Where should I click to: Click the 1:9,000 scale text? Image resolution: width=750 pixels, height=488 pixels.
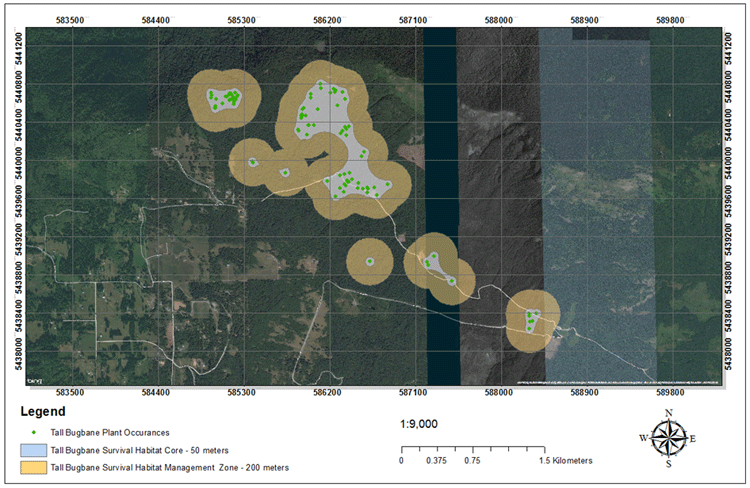coord(419,423)
